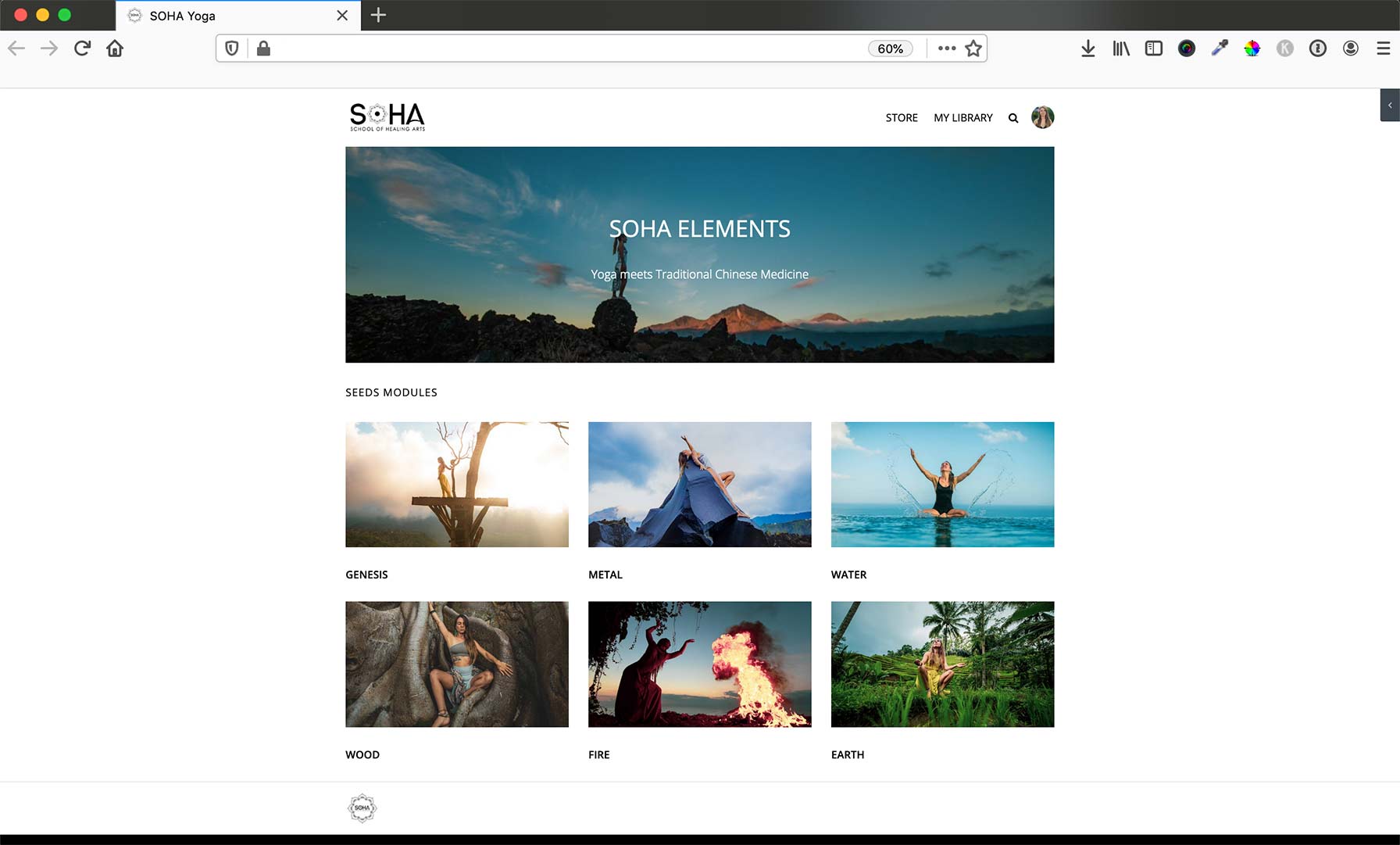This screenshot has height=845, width=1400.
Task: Open the Genesis module thumbnail
Action: click(457, 485)
